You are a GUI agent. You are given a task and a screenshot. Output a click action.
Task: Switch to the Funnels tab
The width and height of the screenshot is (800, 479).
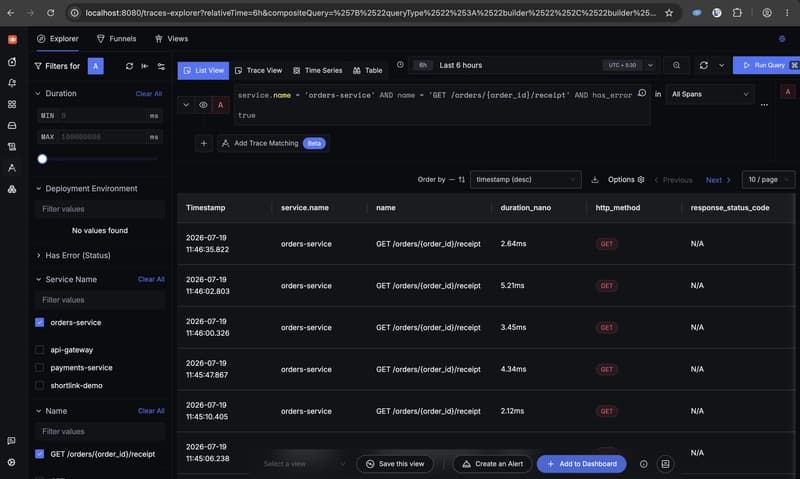[116, 39]
